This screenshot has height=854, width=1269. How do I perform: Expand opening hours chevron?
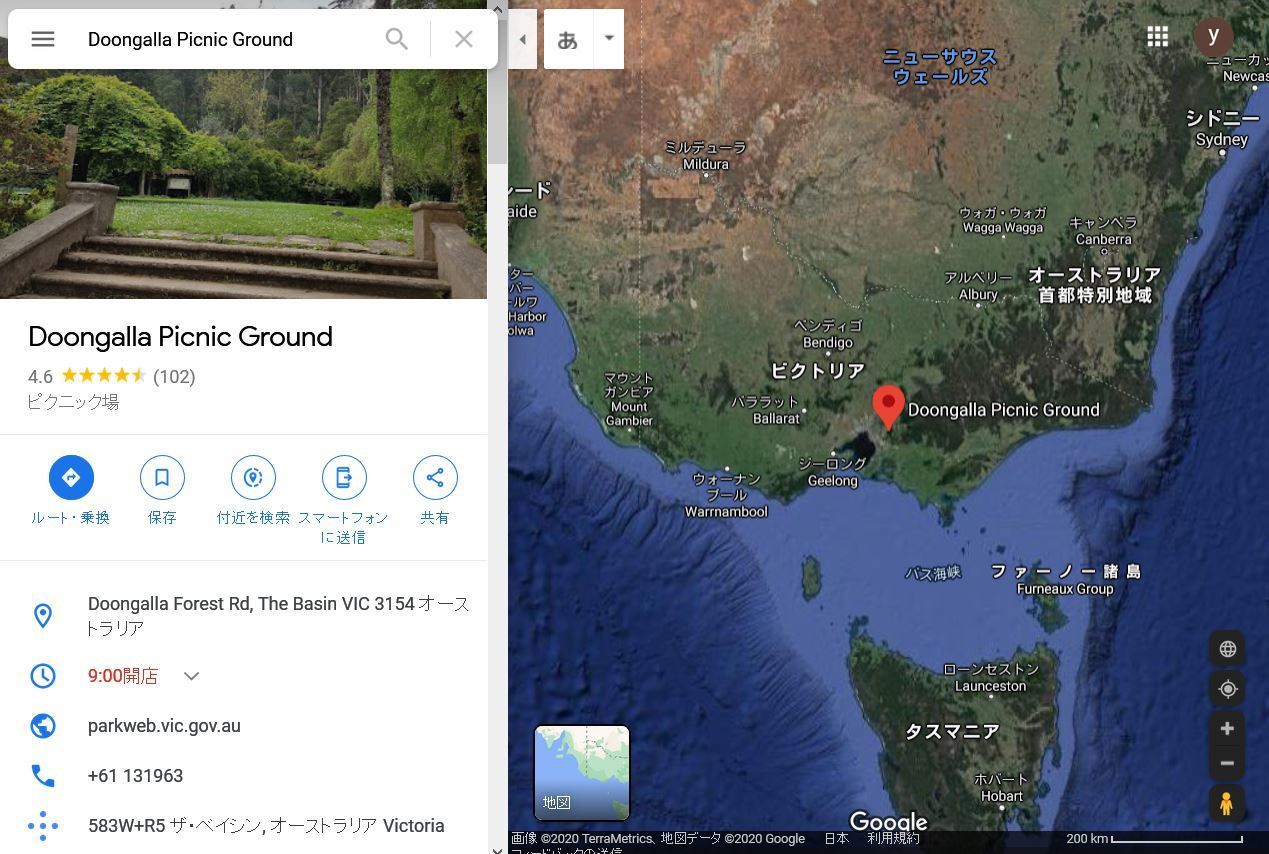(x=192, y=676)
